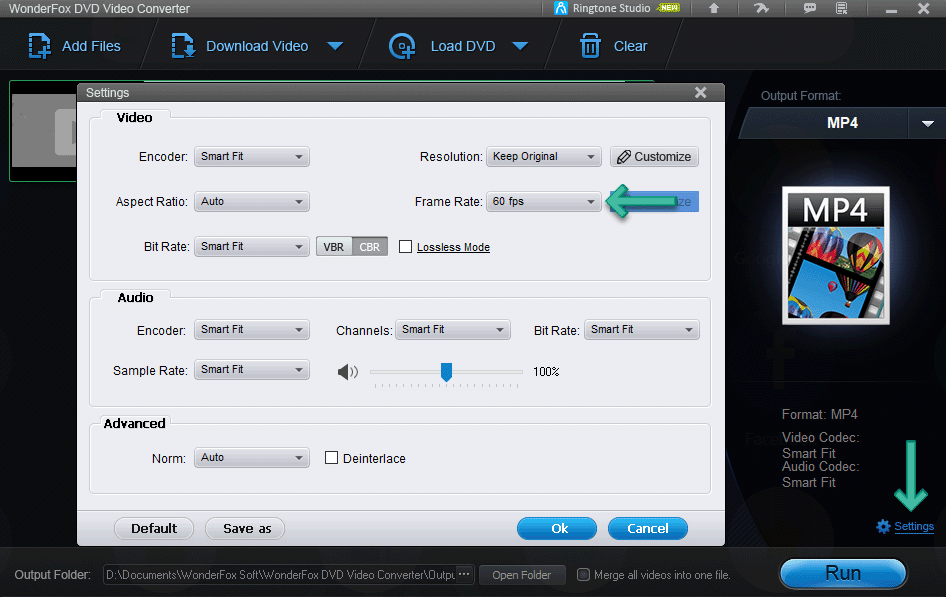Click the Clear icon to empty the list
This screenshot has width=946, height=597.
pyautogui.click(x=590, y=45)
